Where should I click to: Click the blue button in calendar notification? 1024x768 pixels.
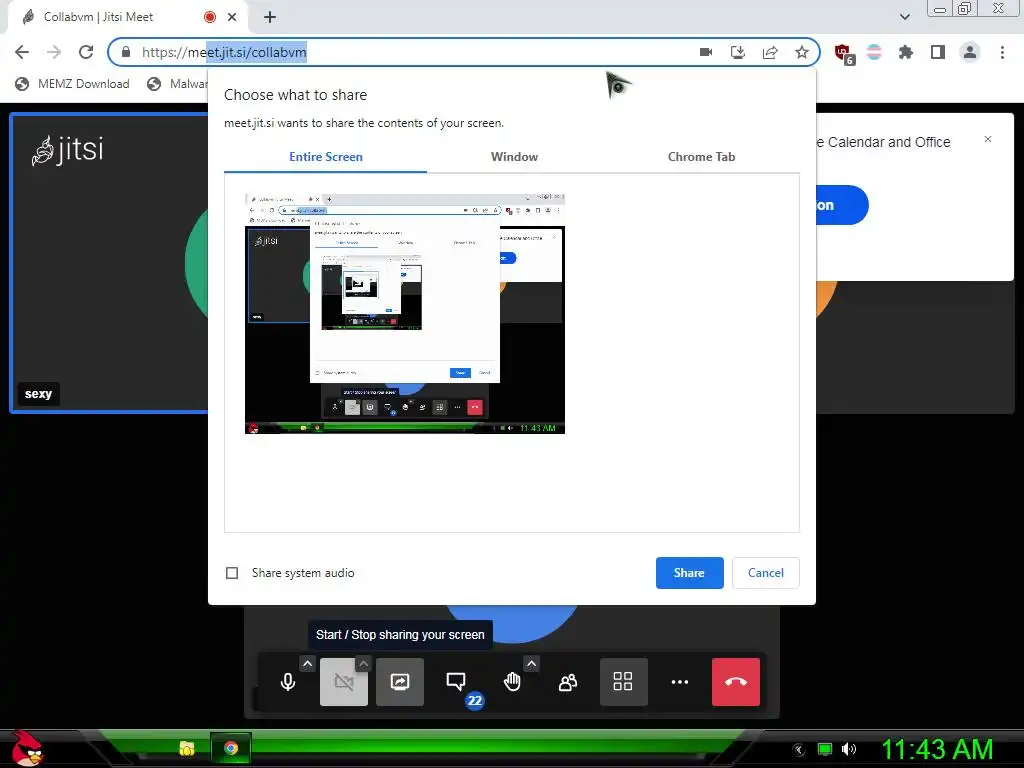pyautogui.click(x=842, y=205)
